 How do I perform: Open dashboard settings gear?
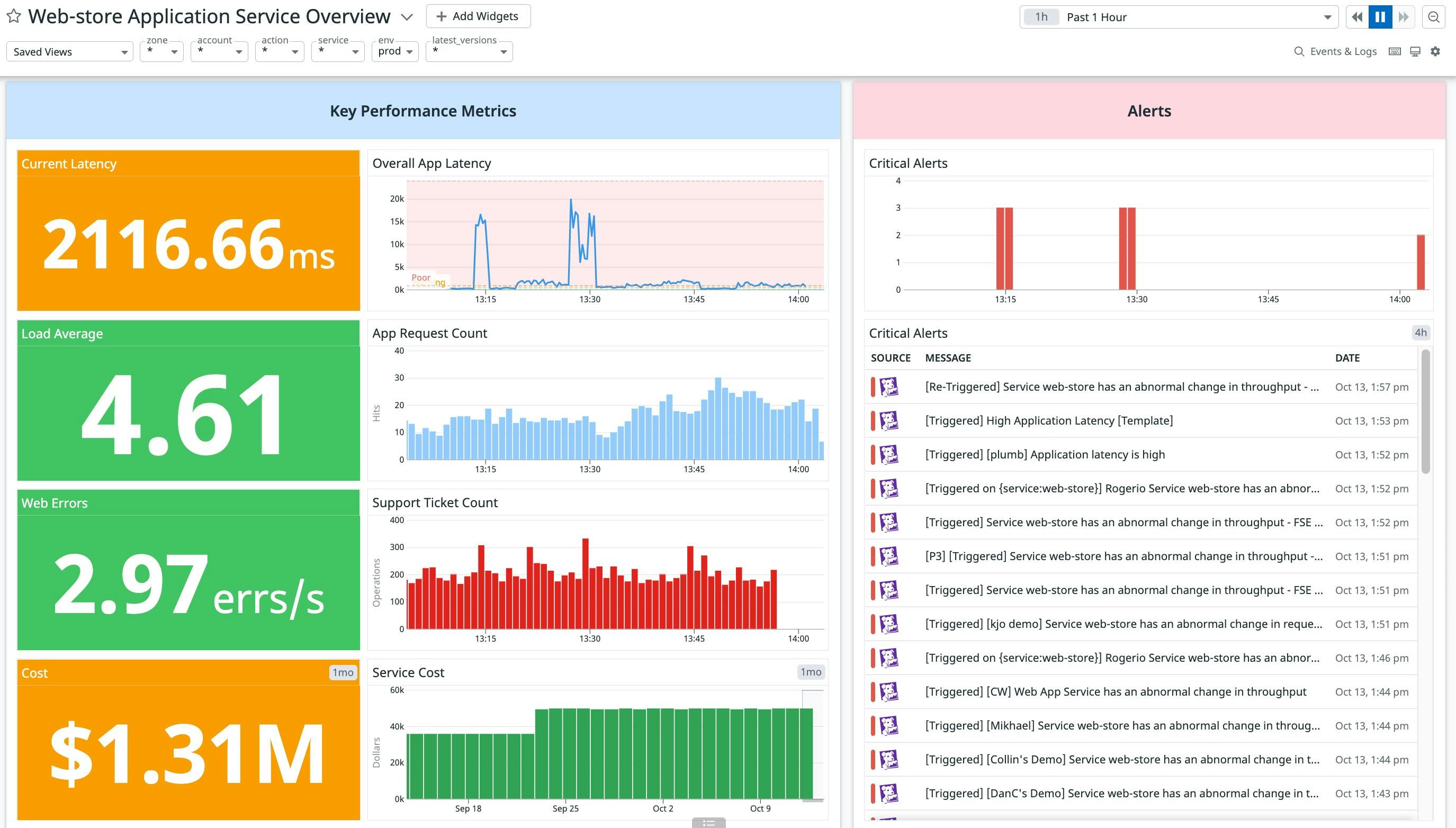click(1435, 52)
